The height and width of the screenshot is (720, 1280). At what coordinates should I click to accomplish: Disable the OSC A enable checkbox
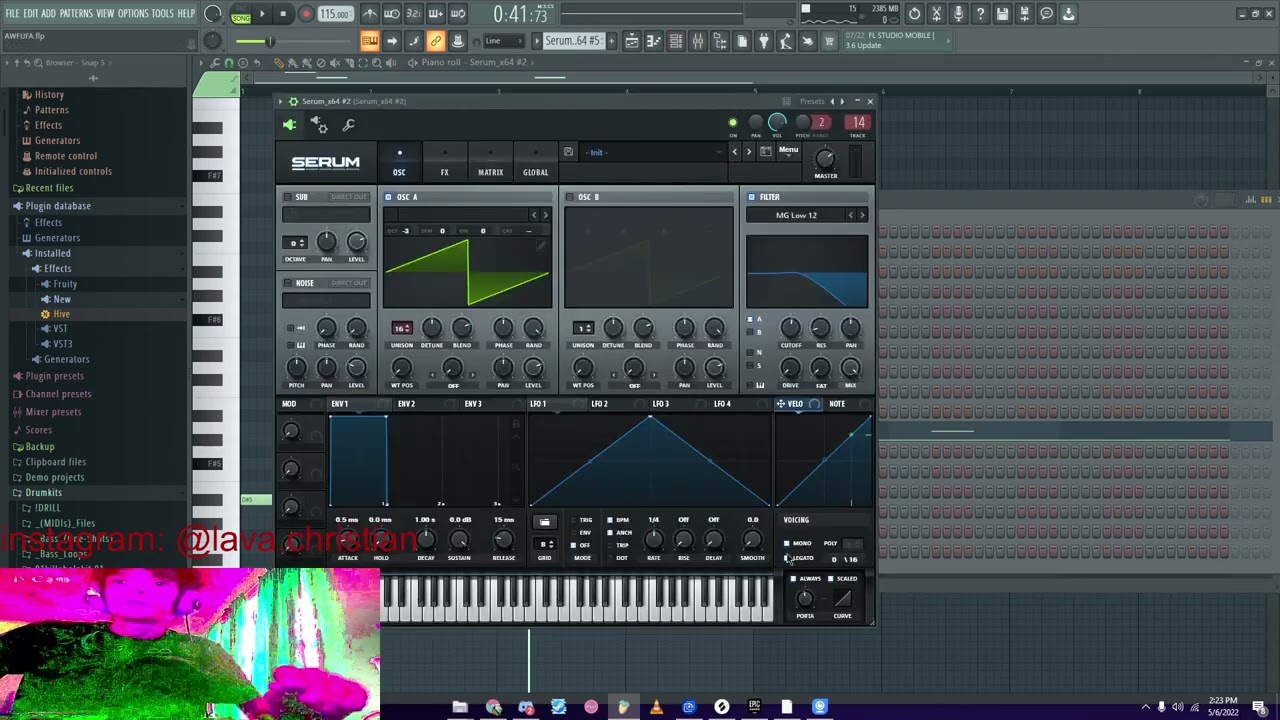[388, 197]
